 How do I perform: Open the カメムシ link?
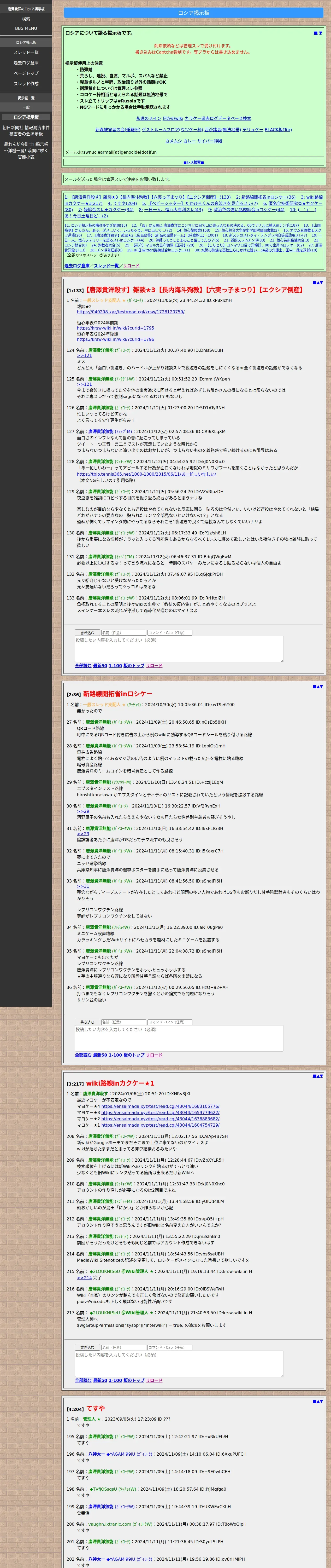(173, 141)
